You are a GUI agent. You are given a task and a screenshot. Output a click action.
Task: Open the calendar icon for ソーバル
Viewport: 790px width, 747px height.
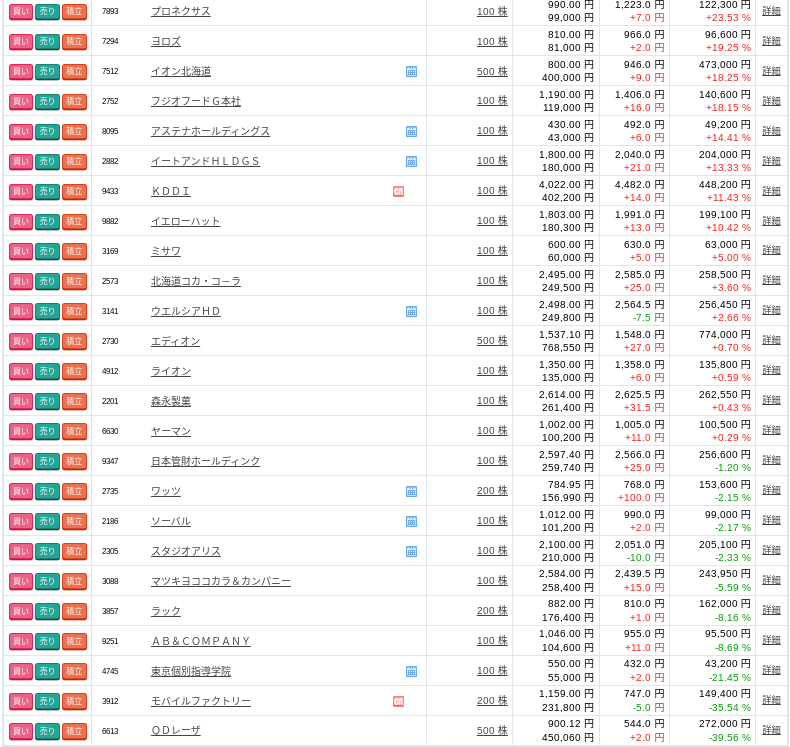tap(411, 522)
